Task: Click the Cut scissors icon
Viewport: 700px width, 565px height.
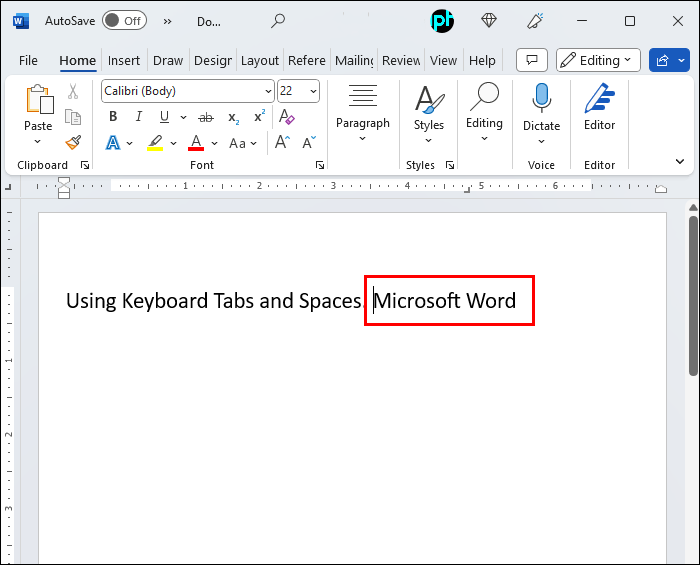Action: point(73,91)
